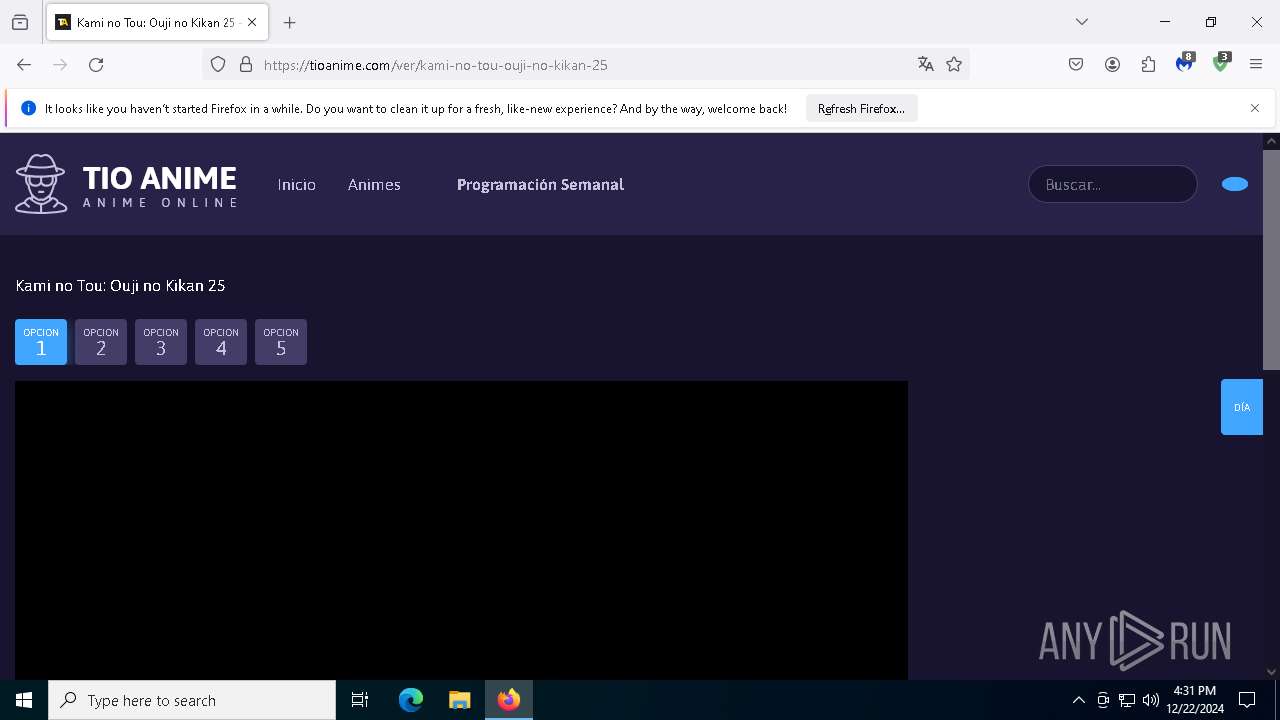Open a new browser tab
This screenshot has height=720, width=1280.
click(290, 22)
